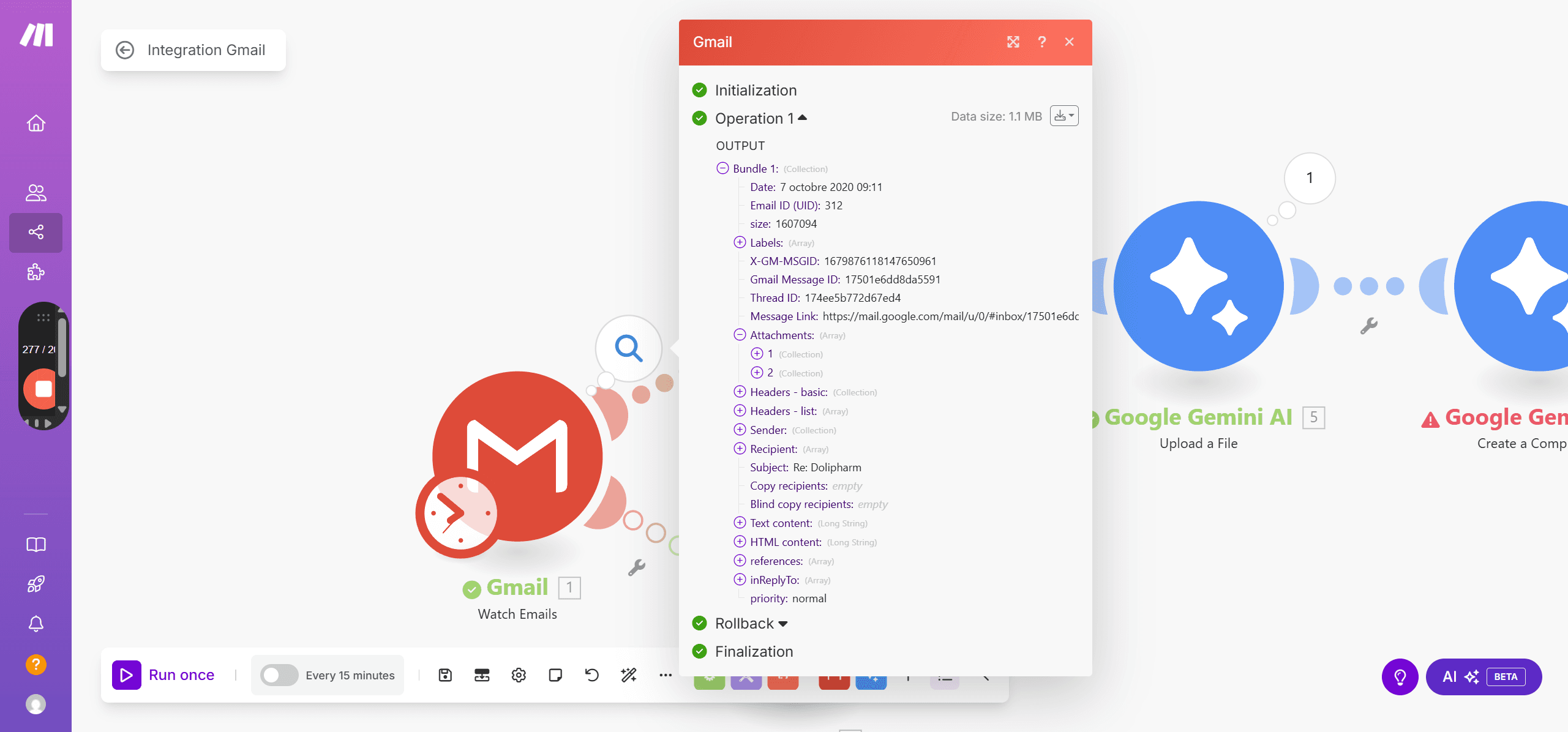This screenshot has height=732, width=1568.
Task: Toggle the scenario scheduling switch
Action: (279, 675)
